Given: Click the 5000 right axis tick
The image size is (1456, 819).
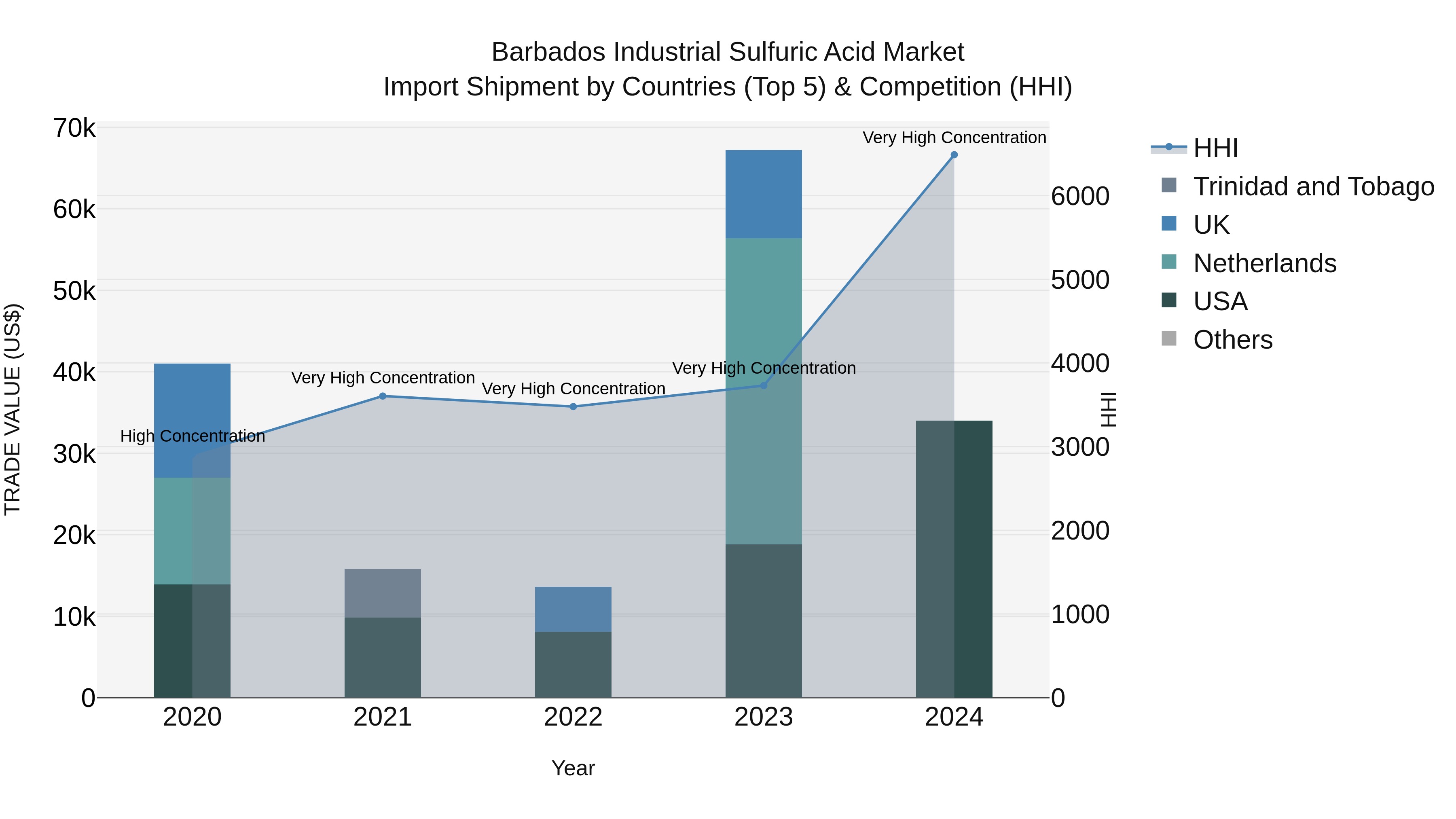Looking at the screenshot, I should point(1080,280).
